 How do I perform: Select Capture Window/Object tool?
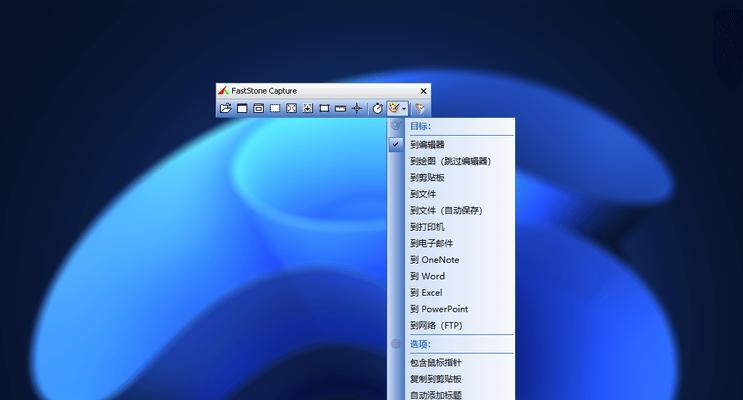click(x=258, y=109)
